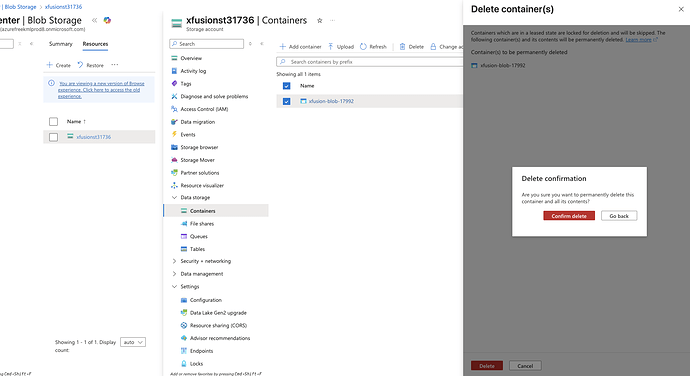The width and height of the screenshot is (690, 376).
Task: Click Restore in Blob Storage toolbar
Action: coord(91,65)
